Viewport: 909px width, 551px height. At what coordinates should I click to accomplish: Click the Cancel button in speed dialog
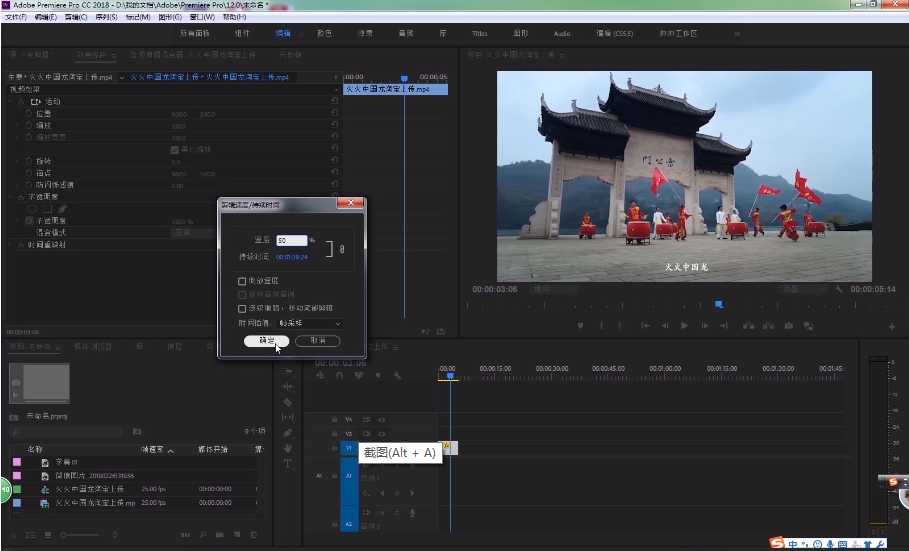click(317, 341)
